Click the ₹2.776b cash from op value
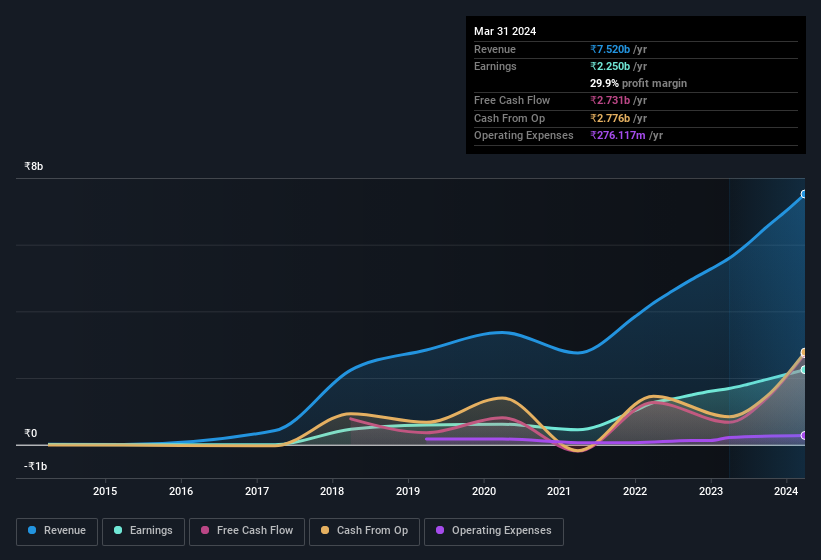 coord(610,118)
